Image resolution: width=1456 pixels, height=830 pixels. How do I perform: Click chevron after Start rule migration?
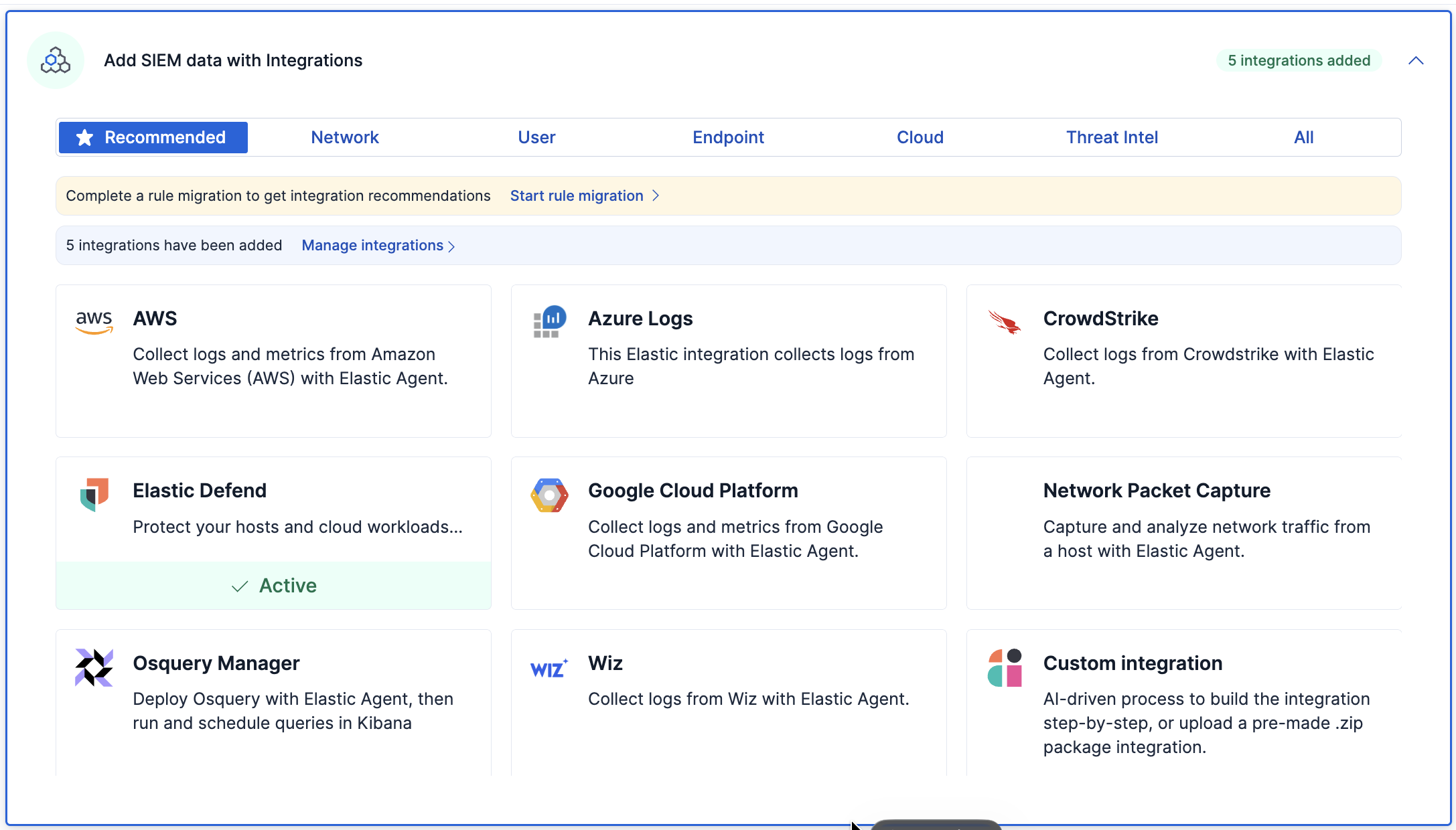(656, 195)
